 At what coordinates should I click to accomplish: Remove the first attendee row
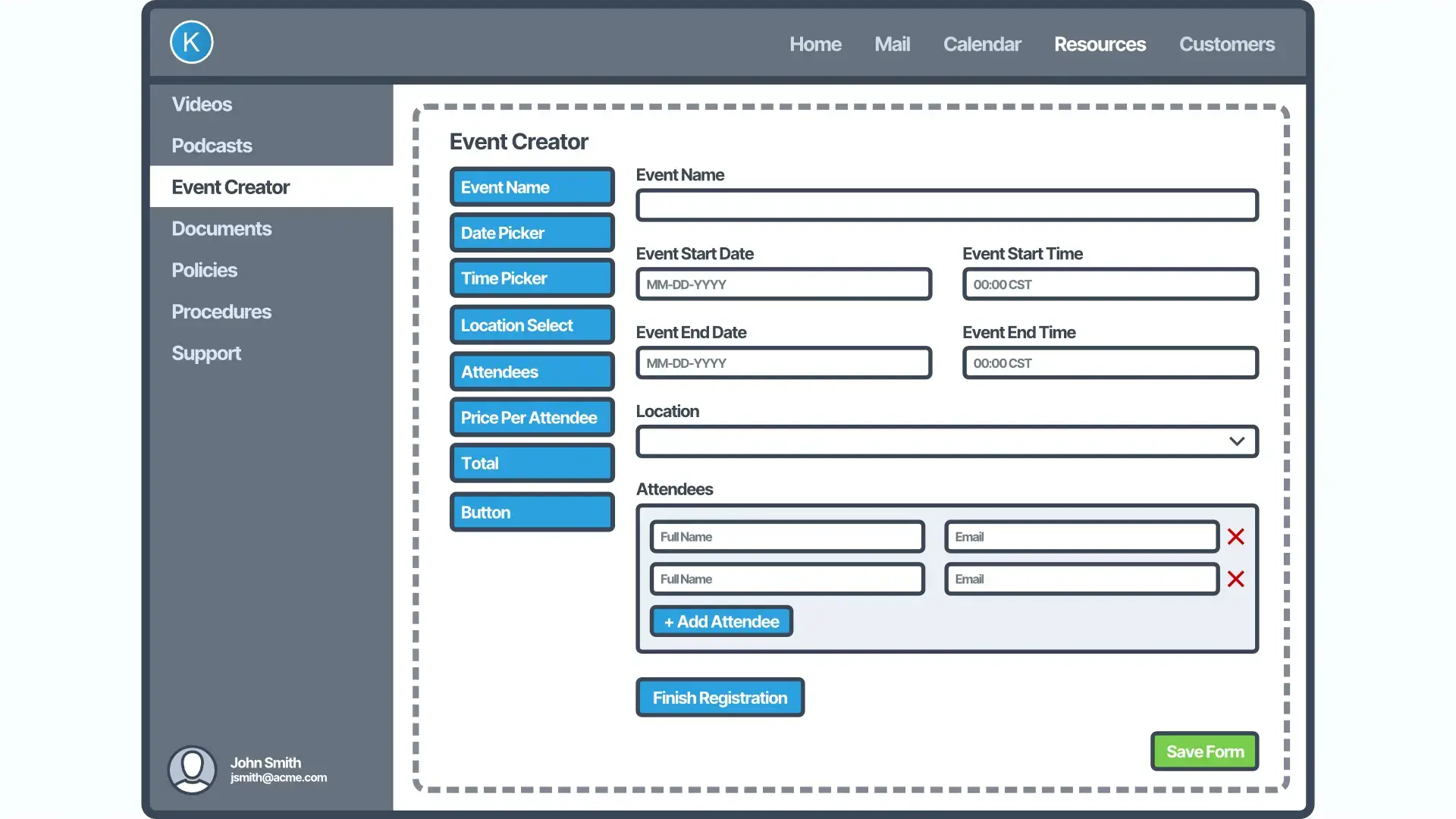[1235, 536]
